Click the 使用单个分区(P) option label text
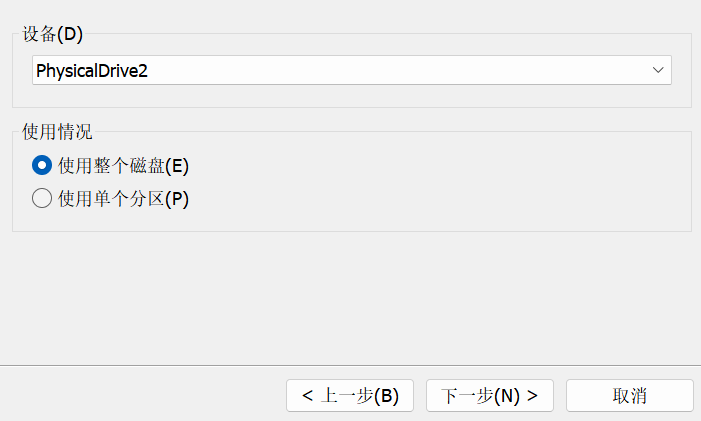The height and width of the screenshot is (421, 701). click(x=123, y=198)
